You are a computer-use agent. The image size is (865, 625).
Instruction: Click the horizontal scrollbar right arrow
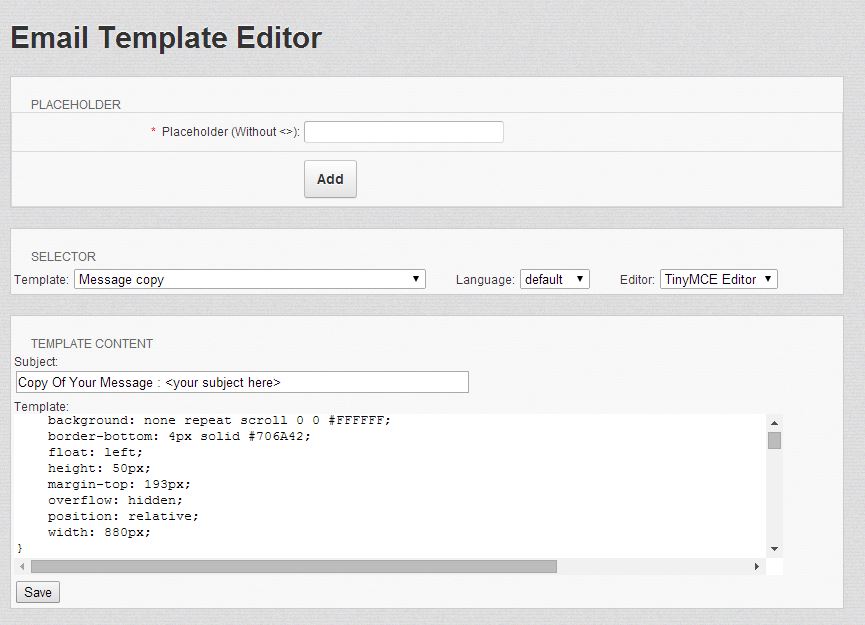757,567
